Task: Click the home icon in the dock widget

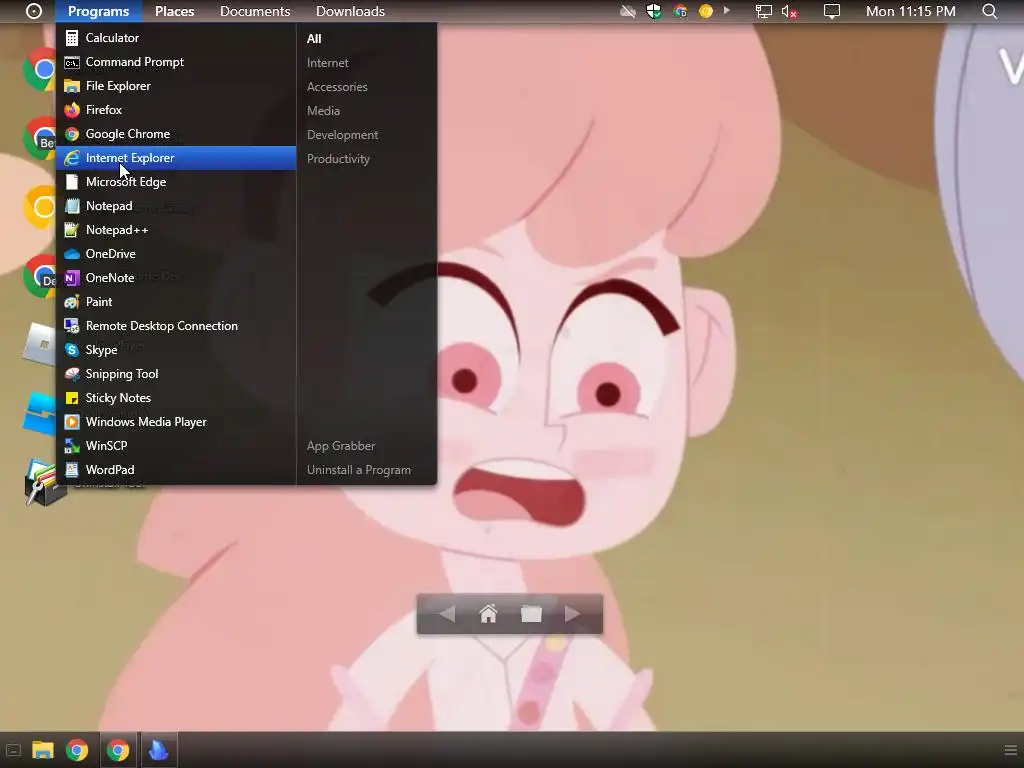Action: (488, 614)
